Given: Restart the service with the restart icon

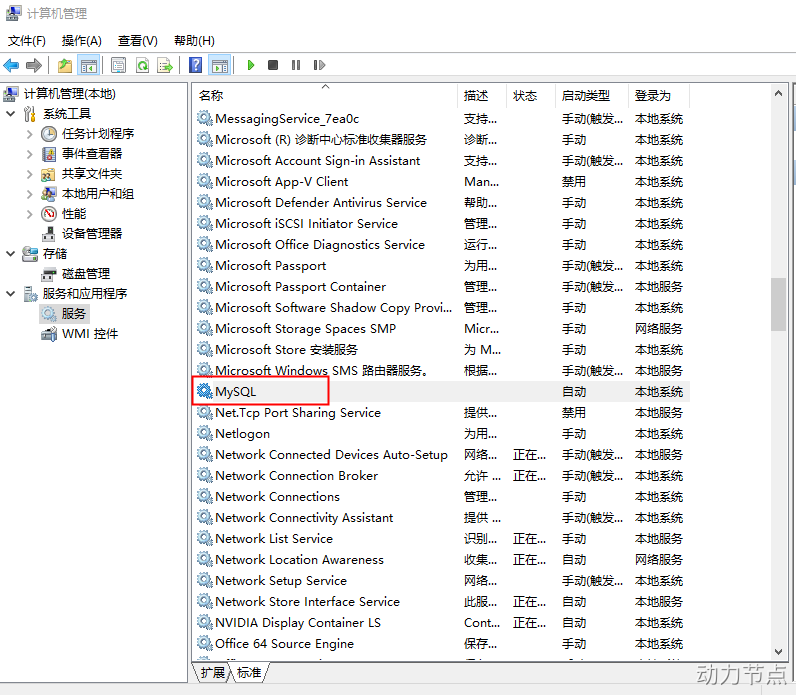Looking at the screenshot, I should point(319,65).
